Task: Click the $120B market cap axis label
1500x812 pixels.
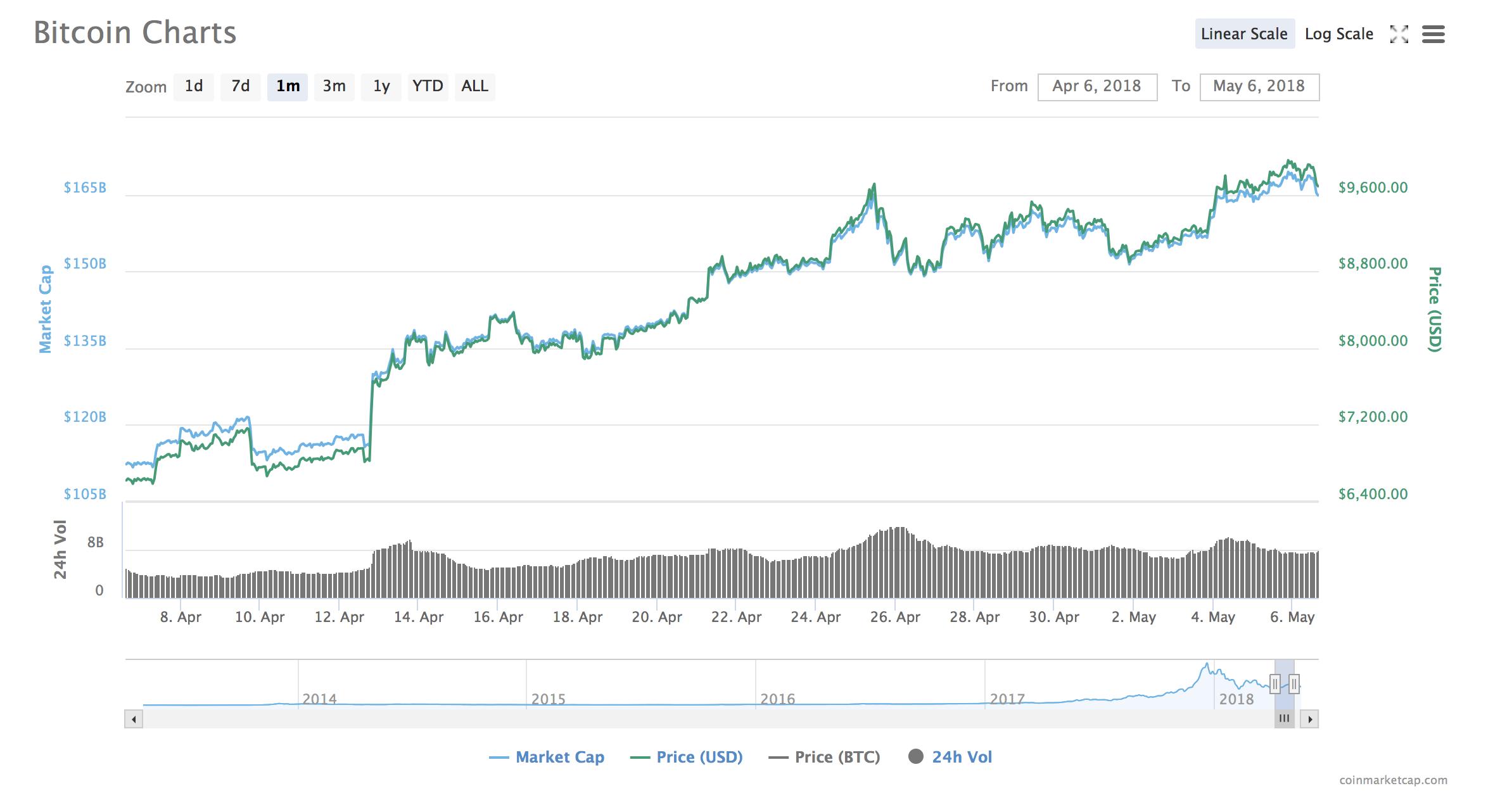Action: (x=85, y=417)
